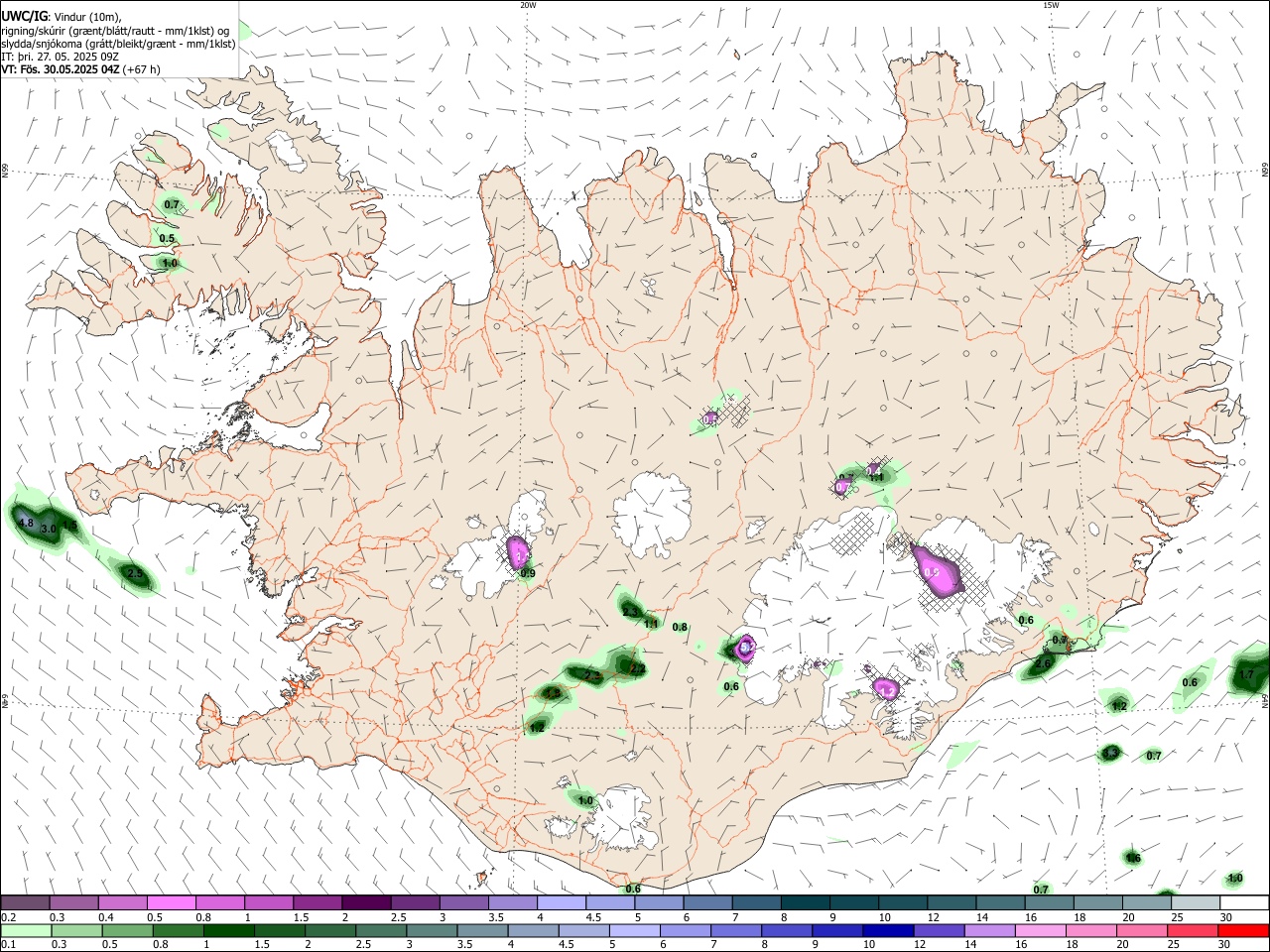
Task: Click the 1.6 rainfall value offshore southeast
Action: pyautogui.click(x=1133, y=858)
